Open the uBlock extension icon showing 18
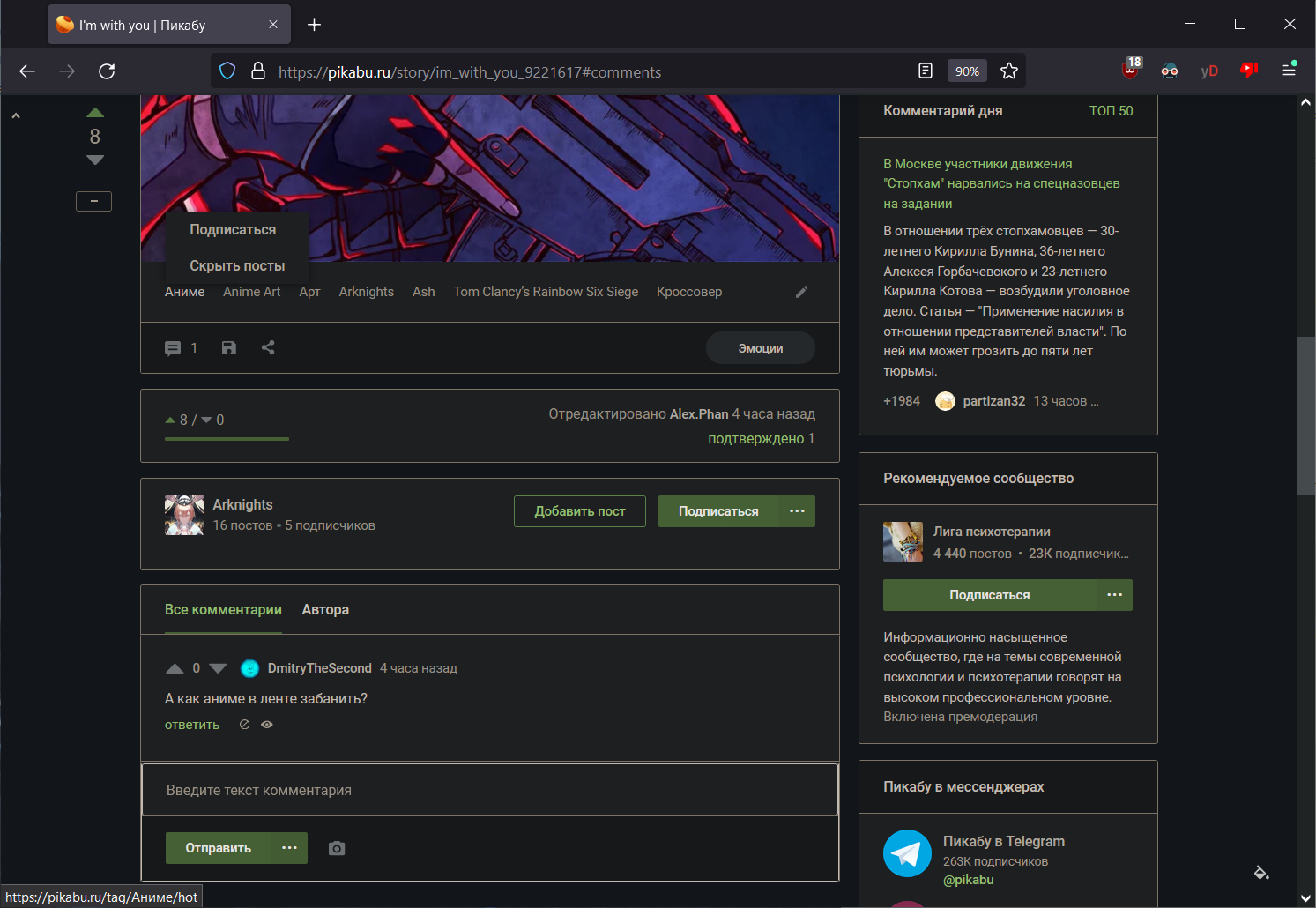This screenshot has height=908, width=1316. (x=1131, y=70)
